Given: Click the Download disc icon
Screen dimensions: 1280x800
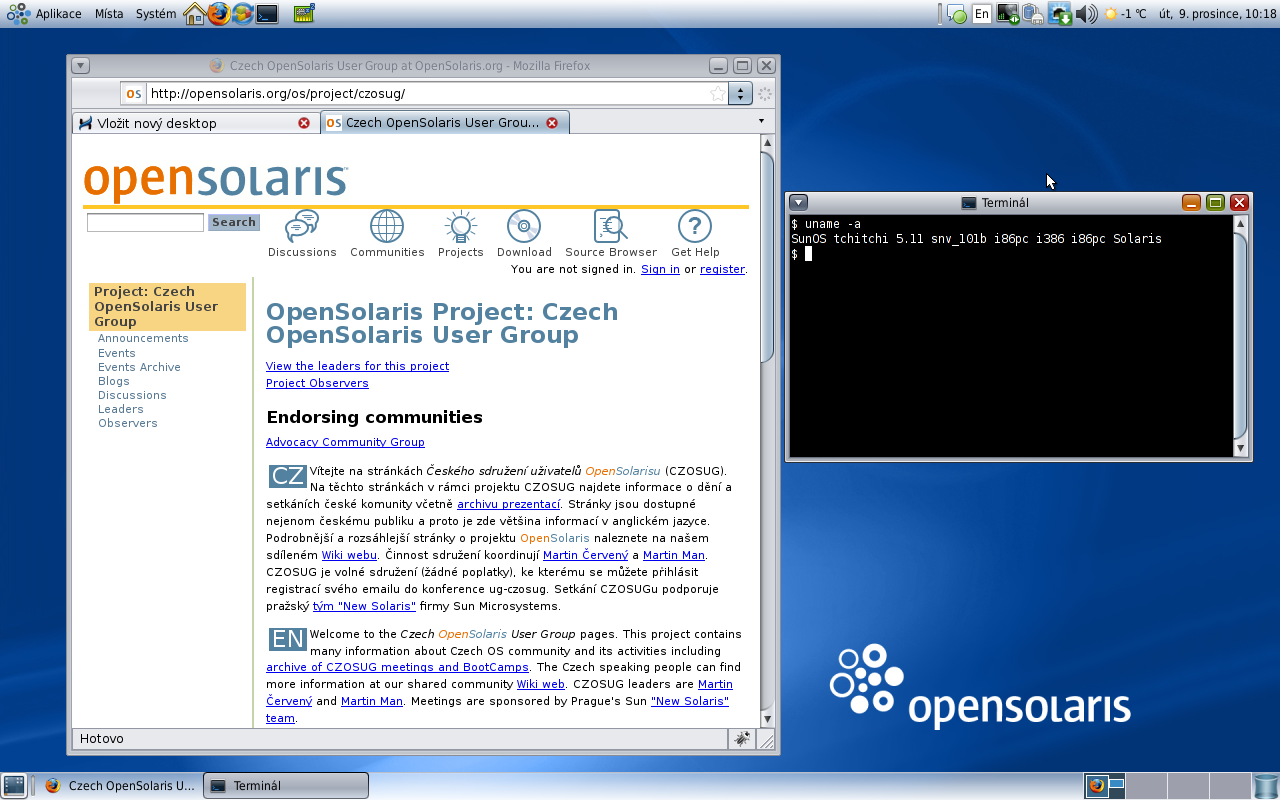Looking at the screenshot, I should (524, 227).
